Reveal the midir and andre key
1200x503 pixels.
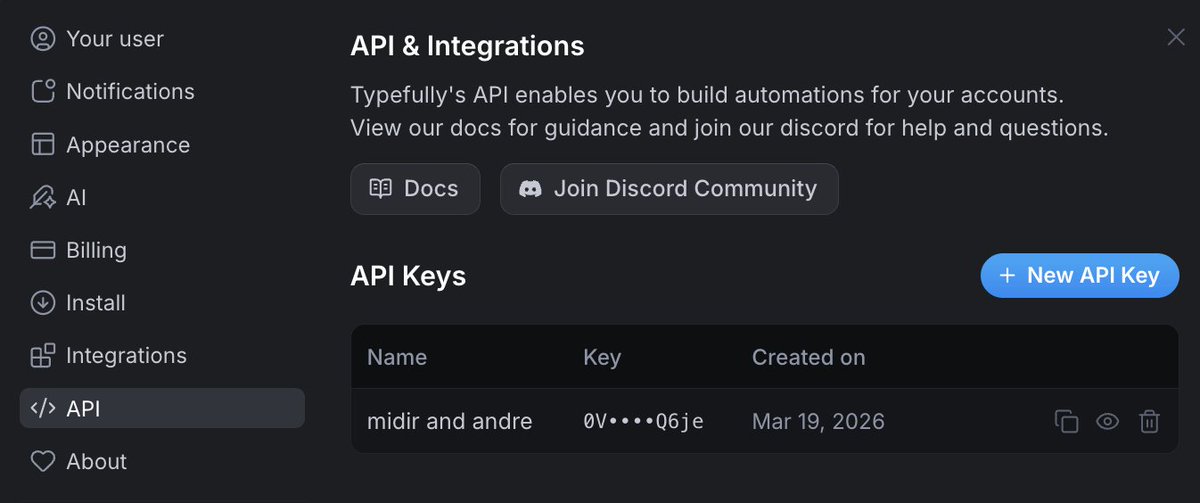(1107, 422)
